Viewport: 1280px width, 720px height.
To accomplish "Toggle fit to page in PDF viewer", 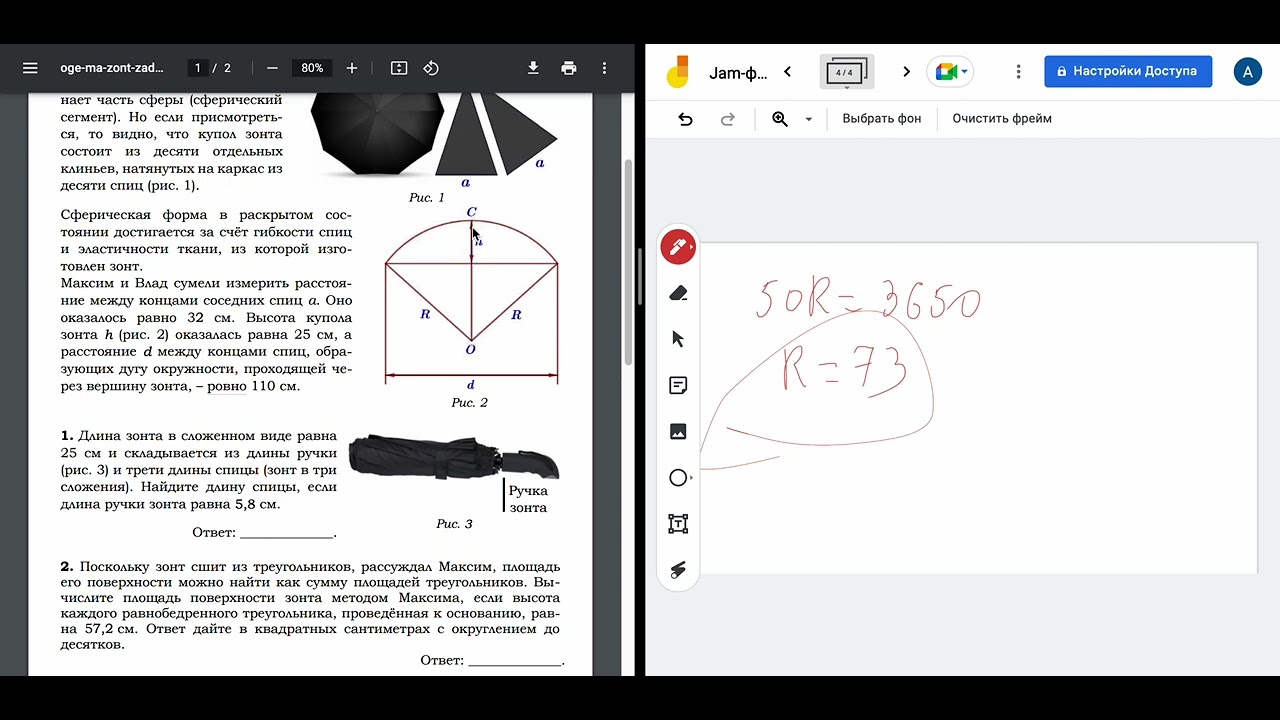I will pos(399,68).
